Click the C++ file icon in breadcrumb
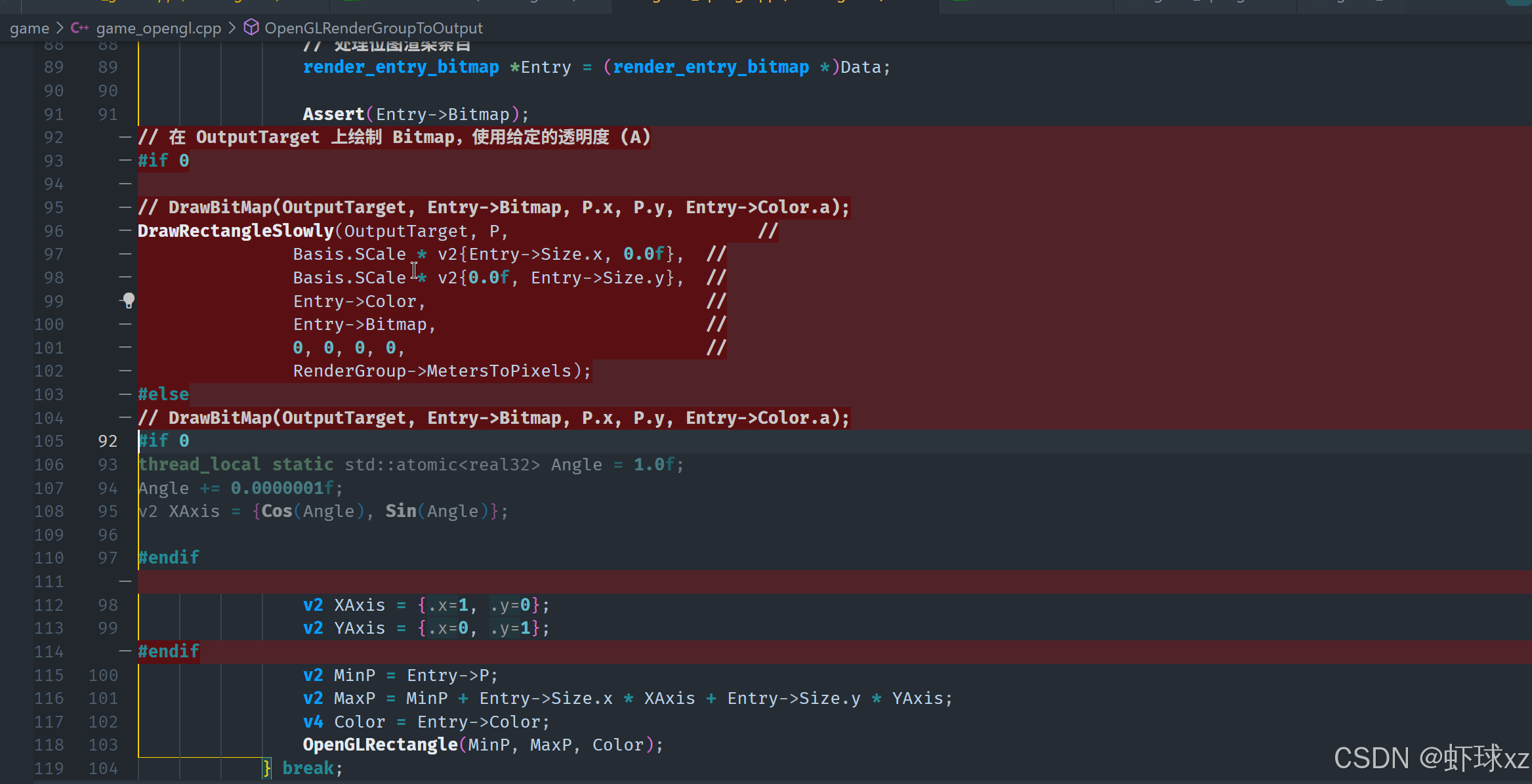This screenshot has width=1532, height=784. coord(79,28)
